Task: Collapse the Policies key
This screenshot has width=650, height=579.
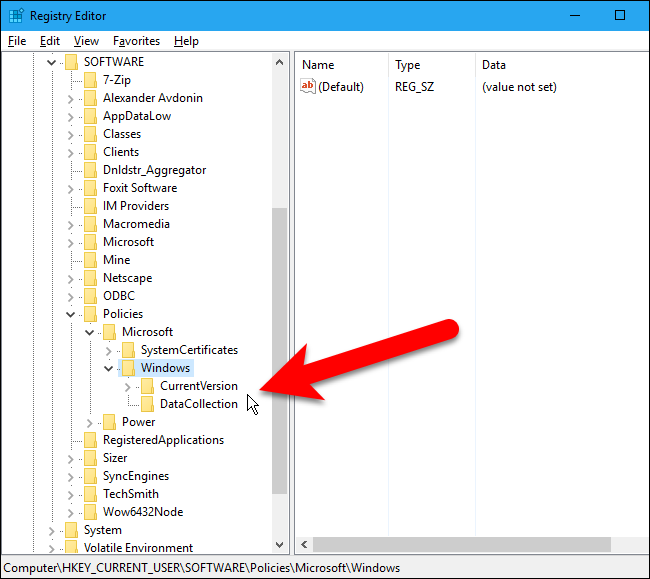Action: [x=70, y=315]
